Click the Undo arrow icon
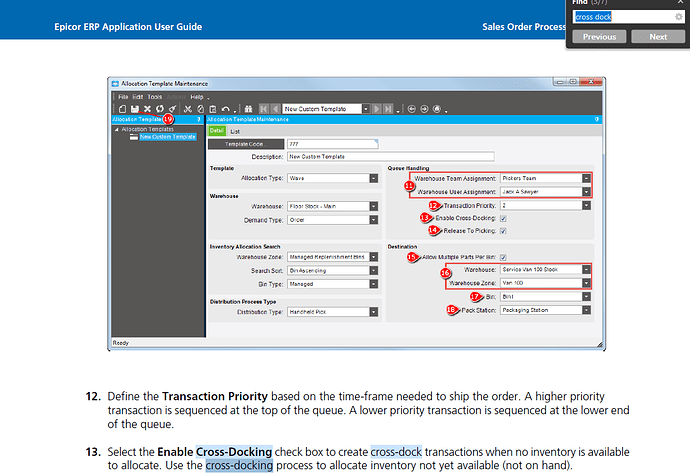The height and width of the screenshot is (476, 690). [226, 109]
